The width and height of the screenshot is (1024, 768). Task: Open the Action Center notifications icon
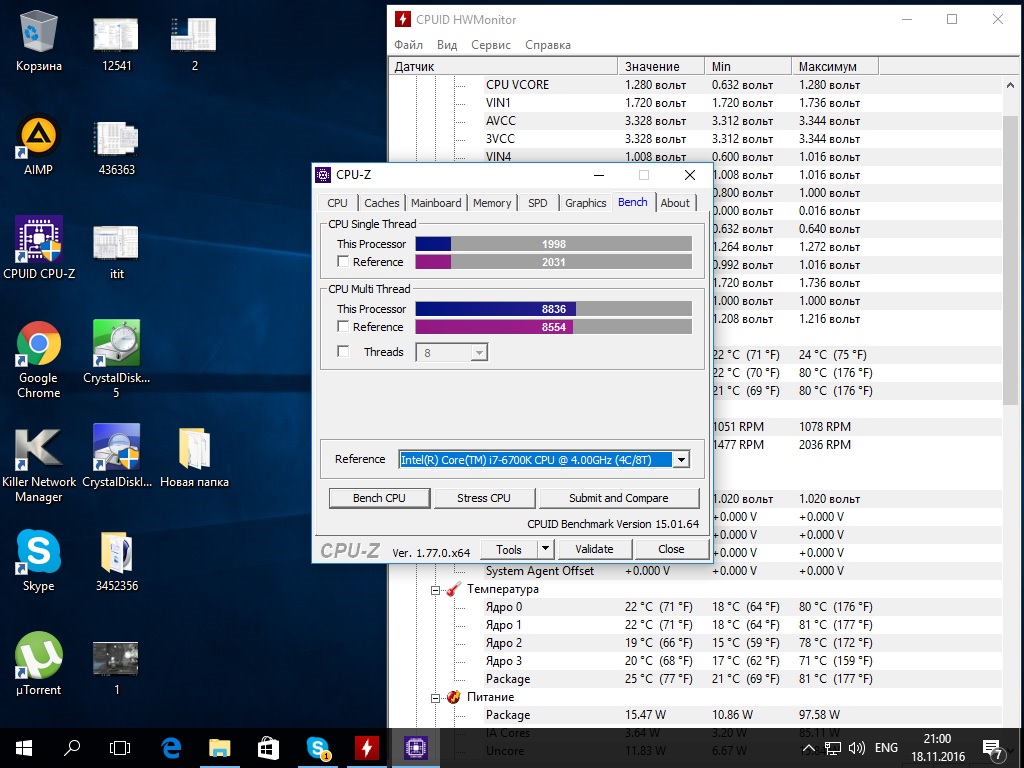tap(993, 749)
